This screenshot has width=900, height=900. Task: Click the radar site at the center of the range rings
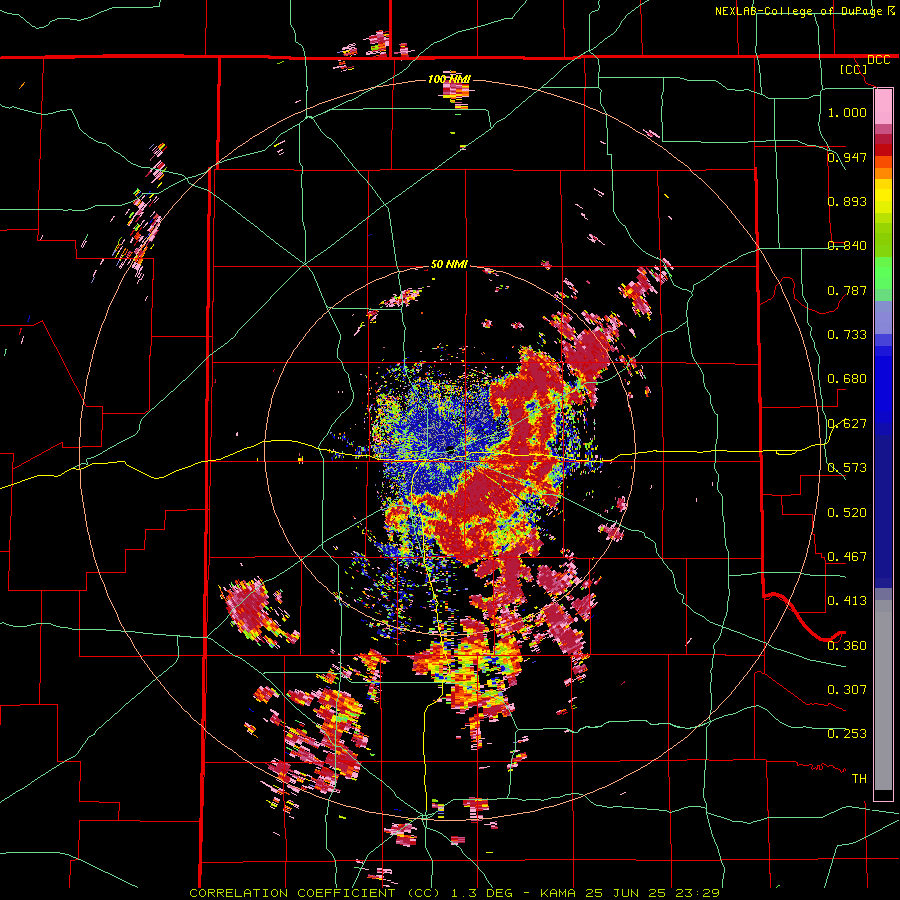coord(450,451)
